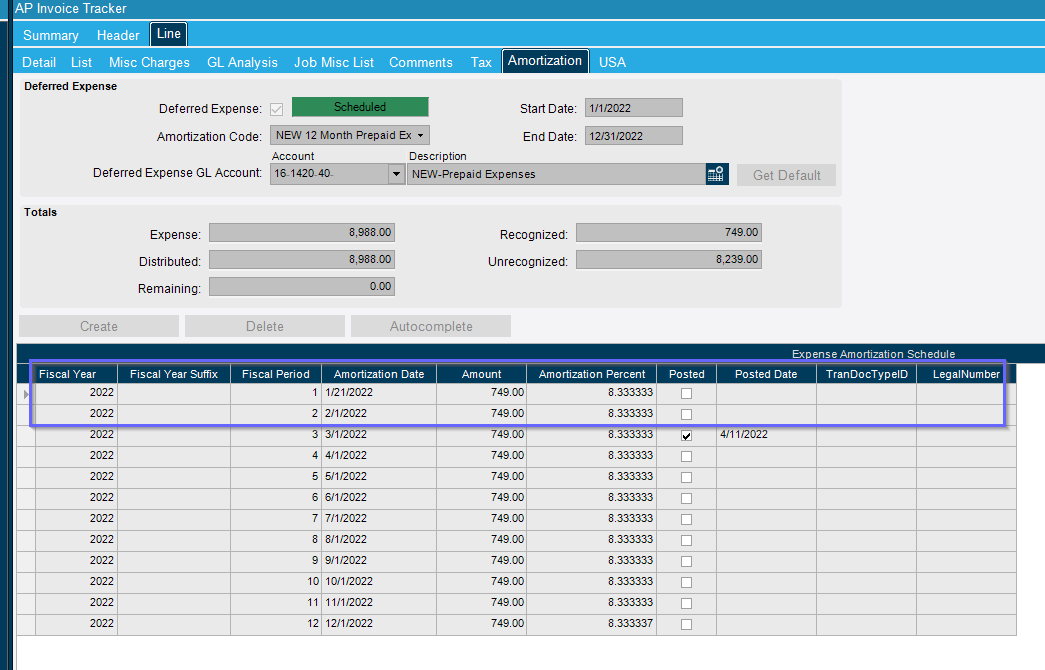The width and height of the screenshot is (1045, 670).
Task: Click the Posted Date column header
Action: click(766, 374)
